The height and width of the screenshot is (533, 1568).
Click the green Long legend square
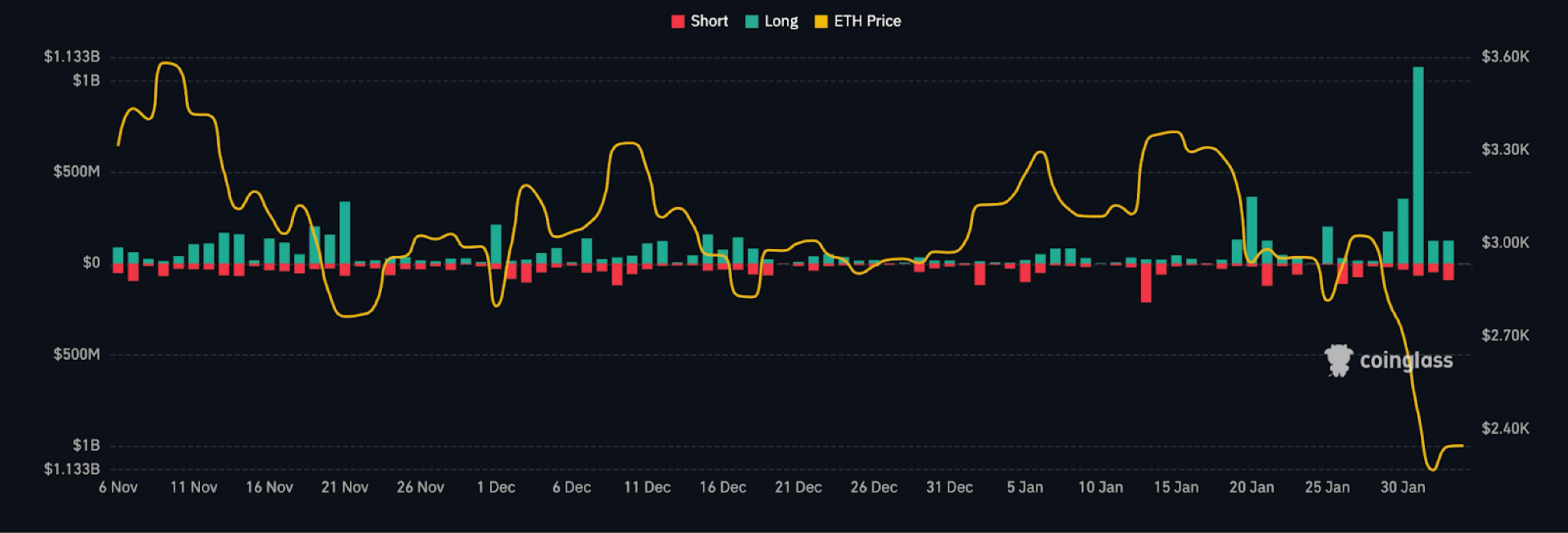[752, 21]
